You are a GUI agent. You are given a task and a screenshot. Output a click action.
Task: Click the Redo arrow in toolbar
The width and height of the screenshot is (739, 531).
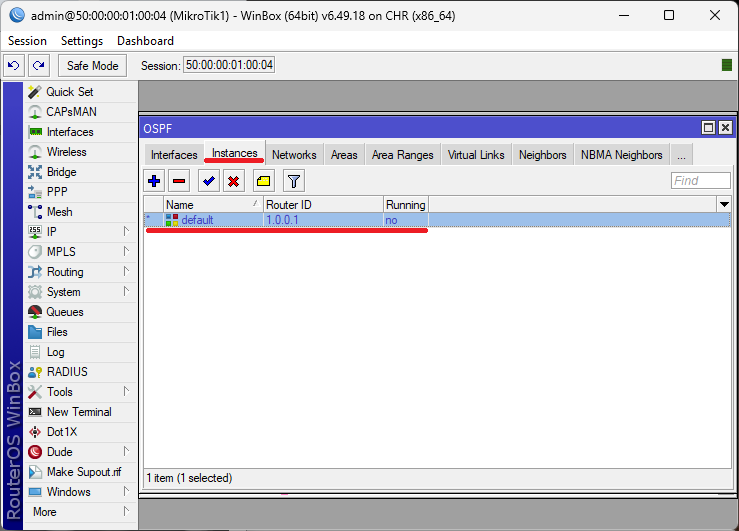(38, 66)
